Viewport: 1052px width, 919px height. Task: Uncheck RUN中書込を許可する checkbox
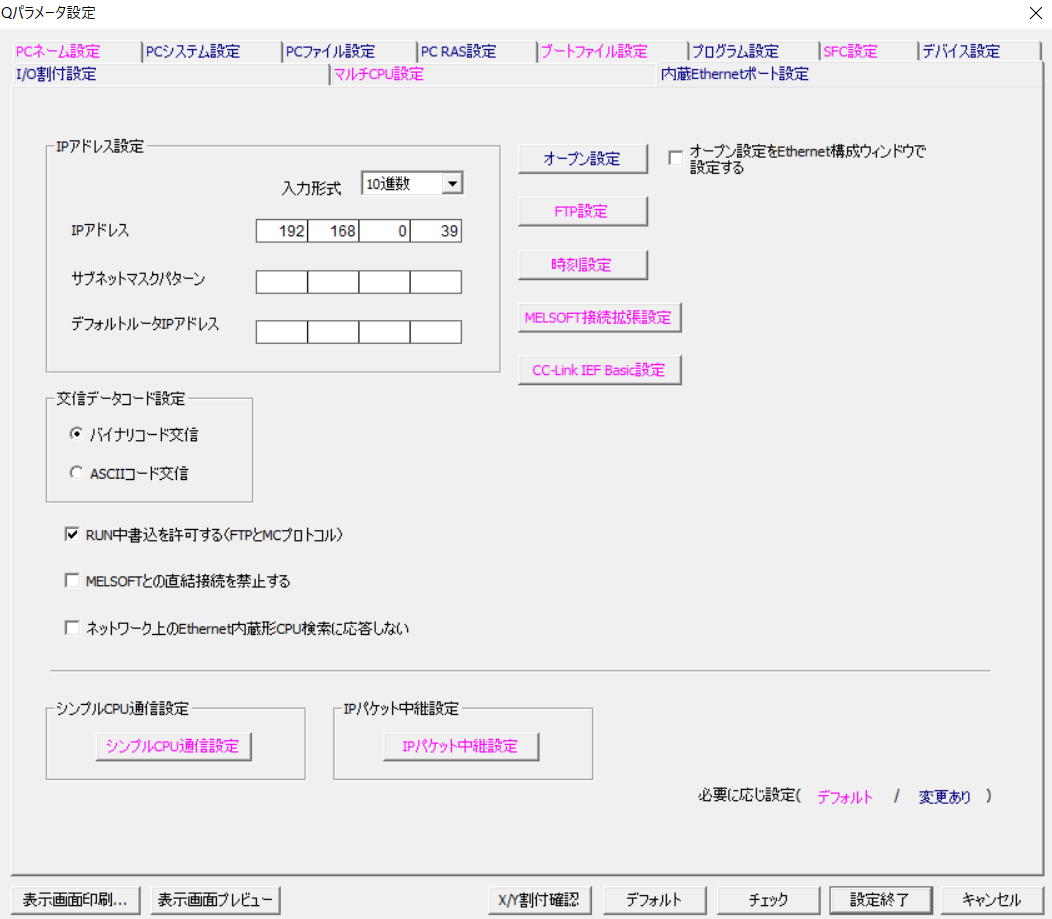[x=72, y=534]
